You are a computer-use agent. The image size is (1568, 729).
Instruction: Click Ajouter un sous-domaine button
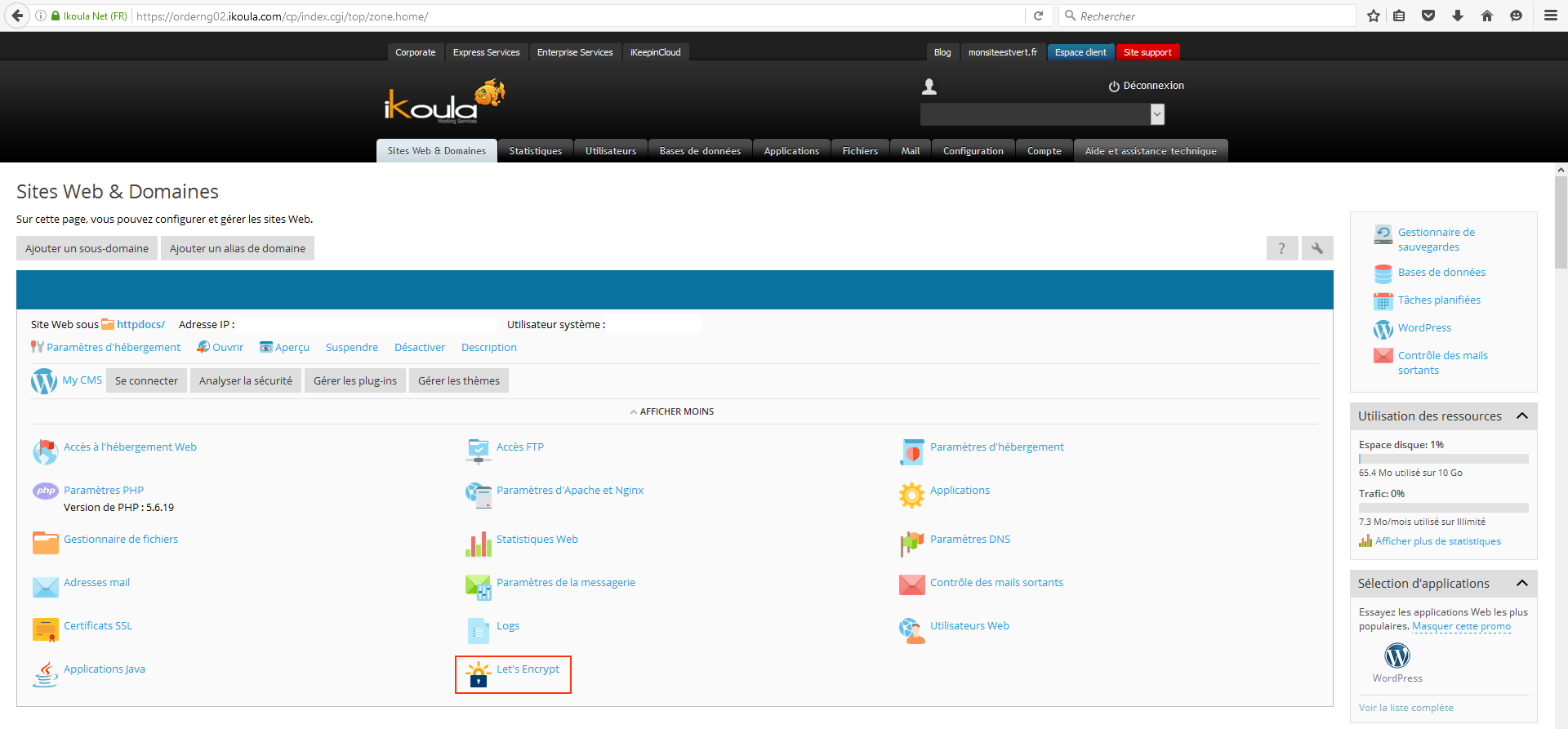87,248
